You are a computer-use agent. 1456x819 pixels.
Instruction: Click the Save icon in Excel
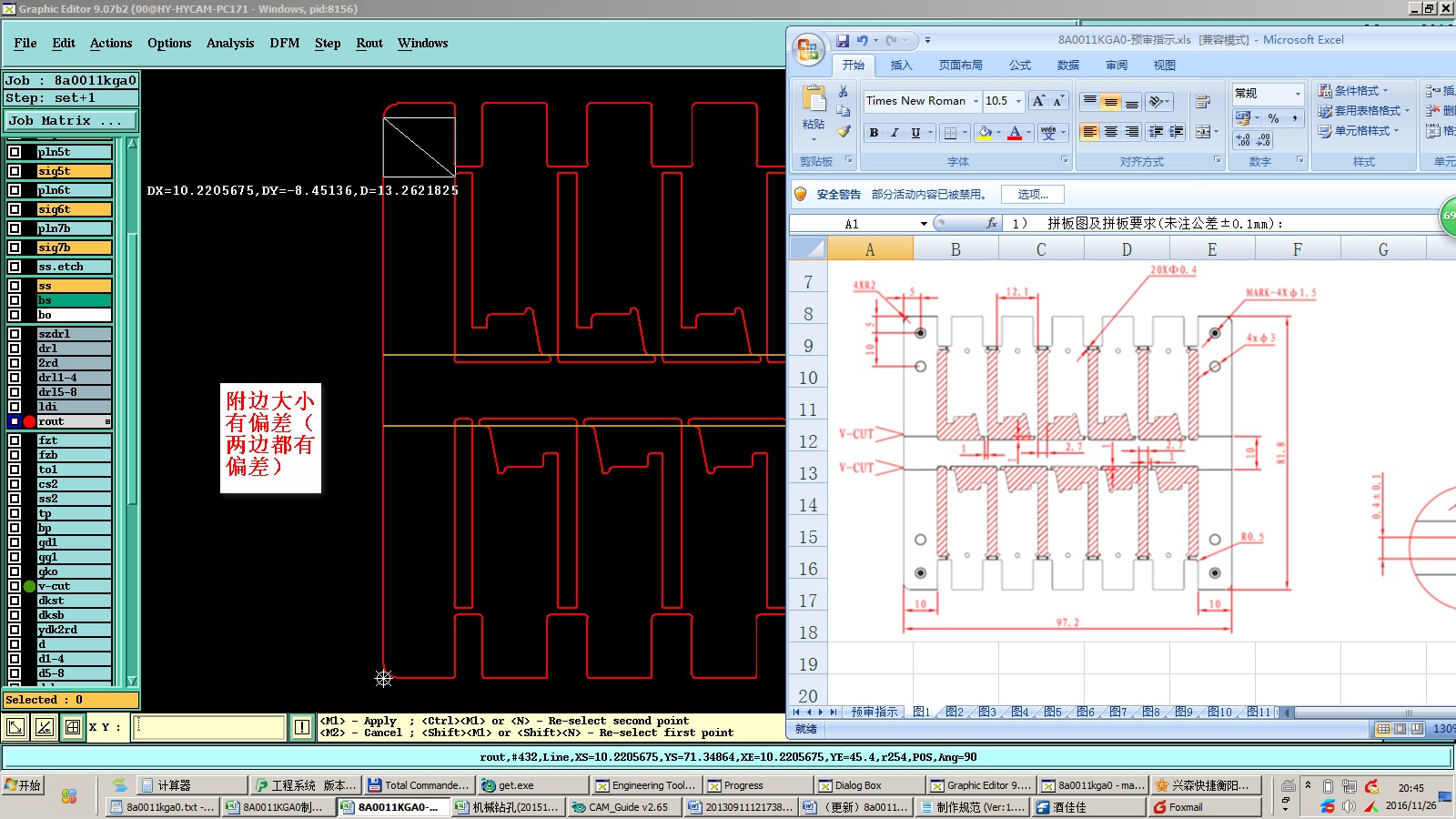pos(843,40)
